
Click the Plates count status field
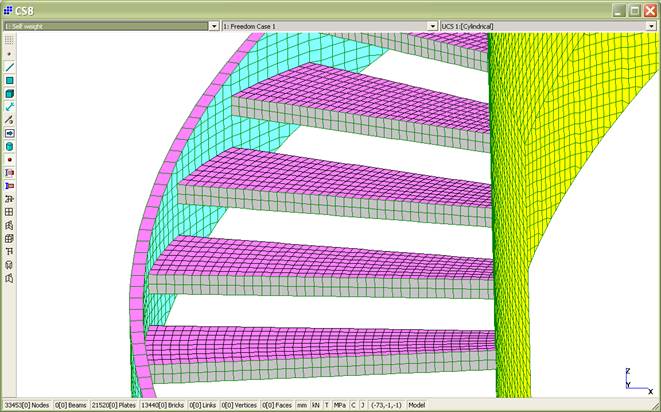coord(113,405)
